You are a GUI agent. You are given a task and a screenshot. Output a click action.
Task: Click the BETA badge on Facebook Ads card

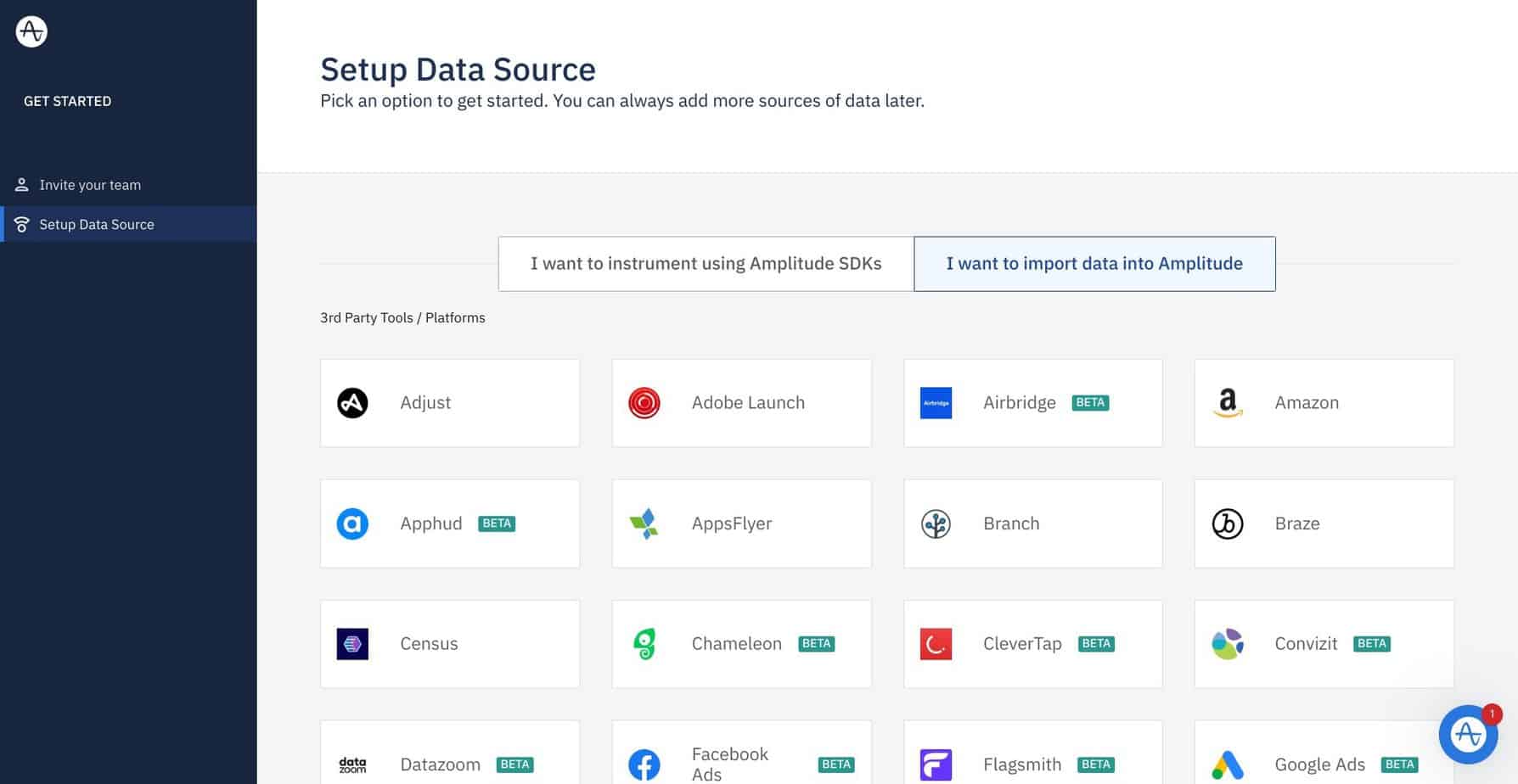pos(836,764)
